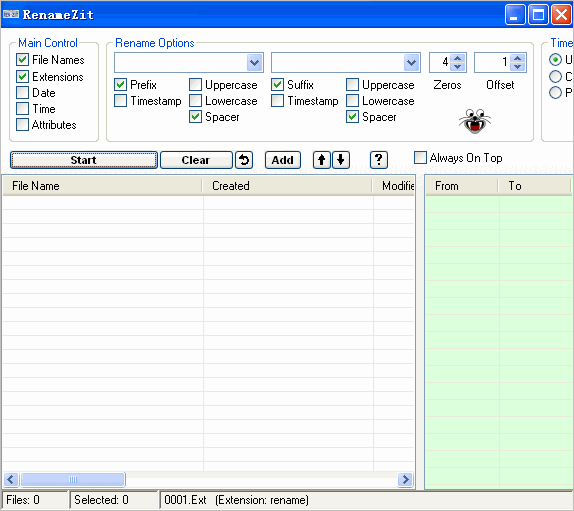Image resolution: width=574 pixels, height=511 pixels.
Task: Open the prefix text dropdown
Action: point(254,63)
